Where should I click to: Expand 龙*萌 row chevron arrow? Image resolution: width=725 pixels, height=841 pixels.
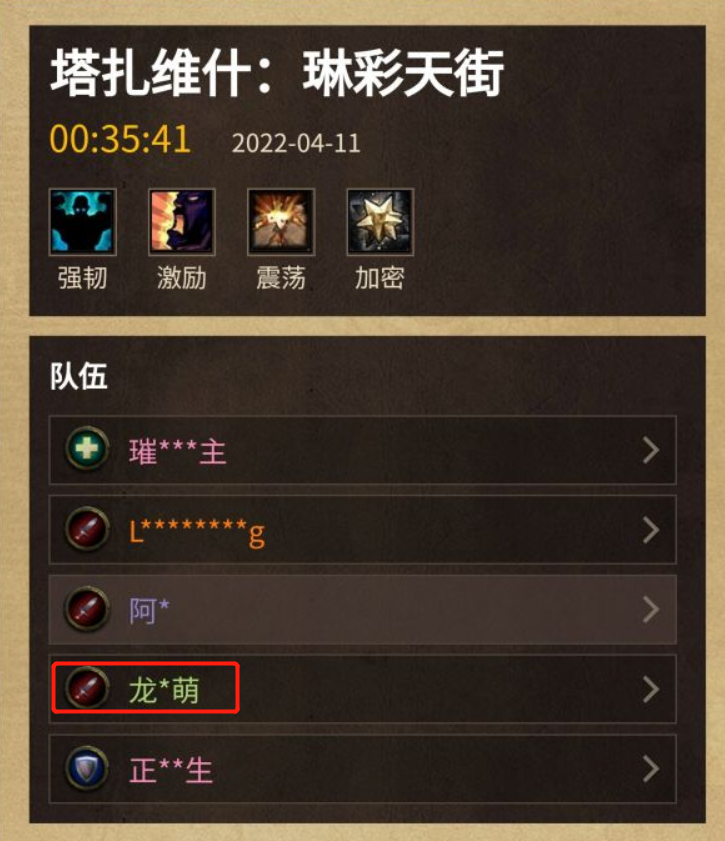[x=650, y=689]
